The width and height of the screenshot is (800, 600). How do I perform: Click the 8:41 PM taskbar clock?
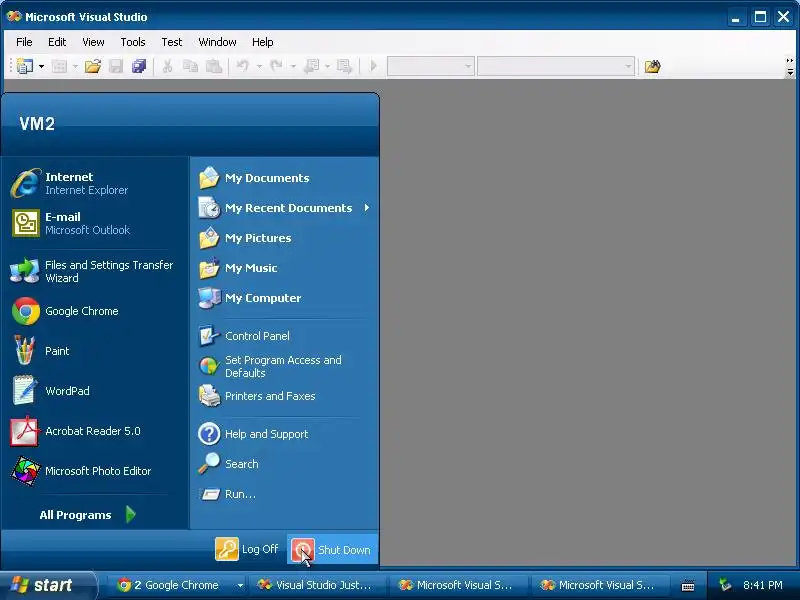click(x=763, y=585)
